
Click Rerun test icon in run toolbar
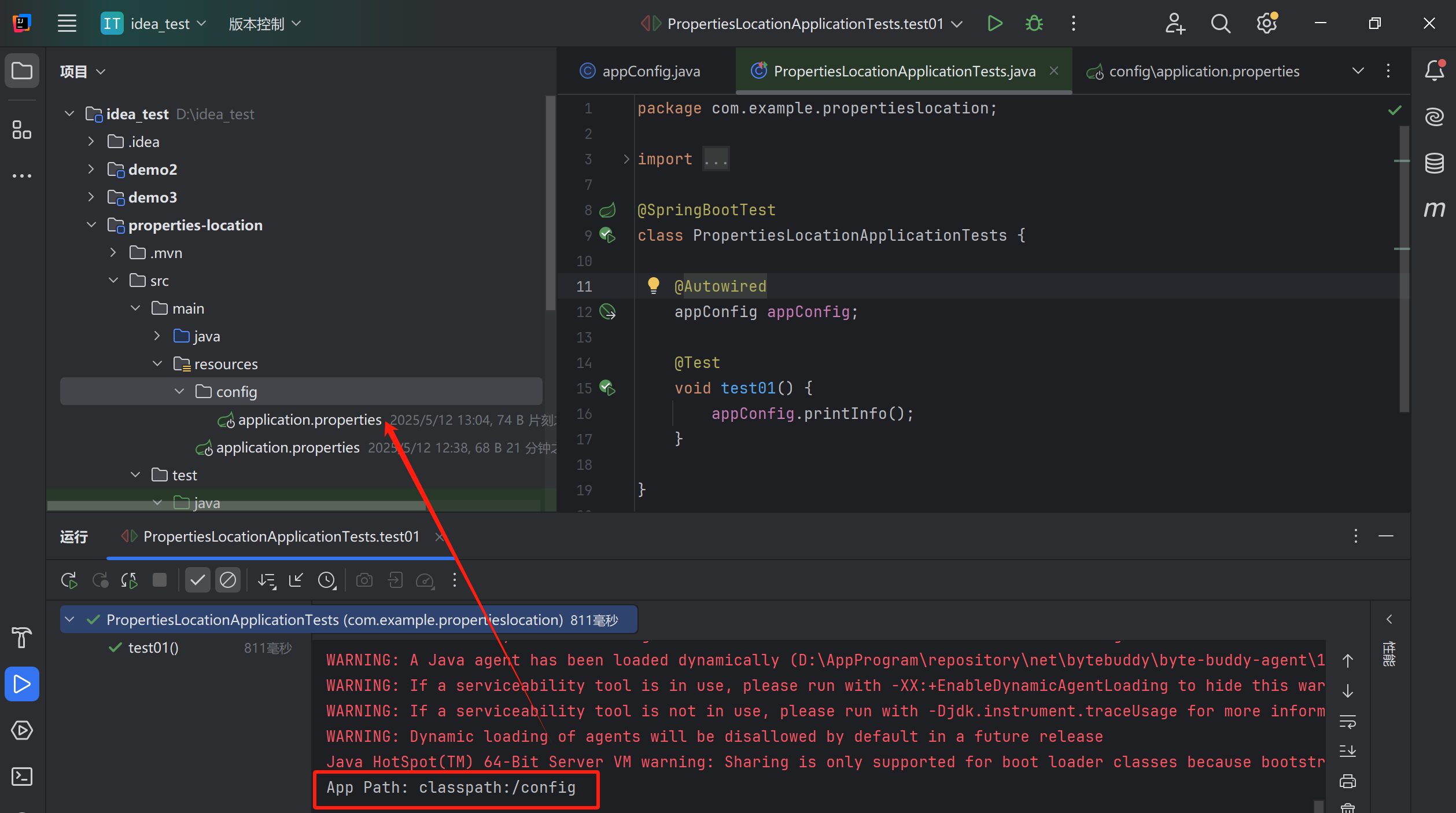tap(69, 580)
